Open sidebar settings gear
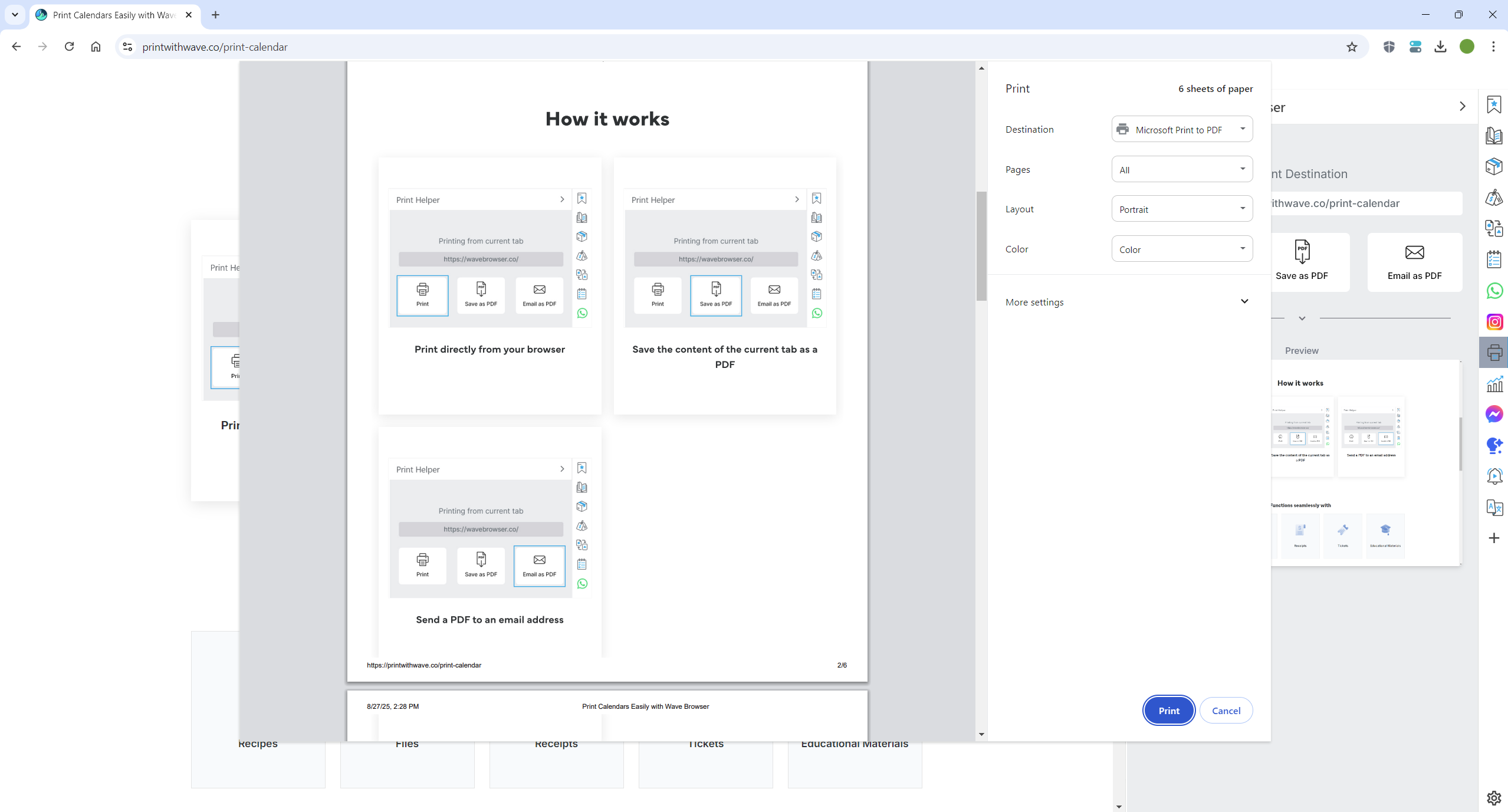The height and width of the screenshot is (812, 1508). pyautogui.click(x=1494, y=798)
